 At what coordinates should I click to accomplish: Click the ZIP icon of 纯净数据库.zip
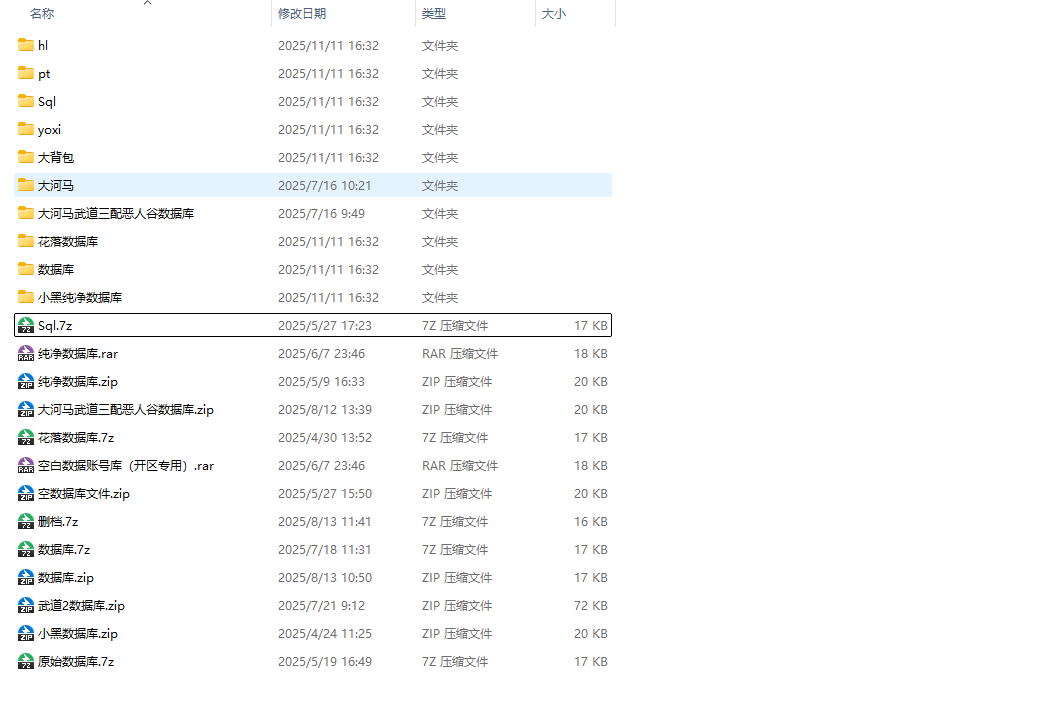26,382
